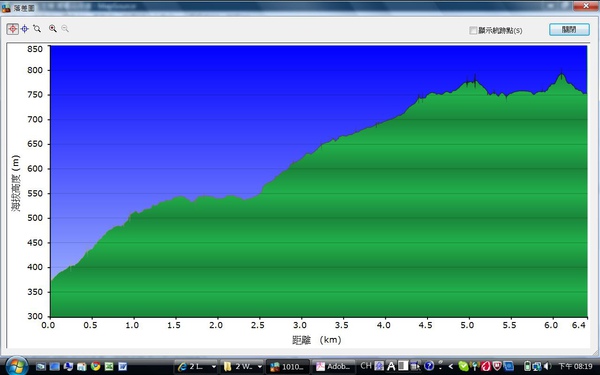600x375 pixels.
Task: Expand hidden tray icons chevron
Action: (x=451, y=367)
